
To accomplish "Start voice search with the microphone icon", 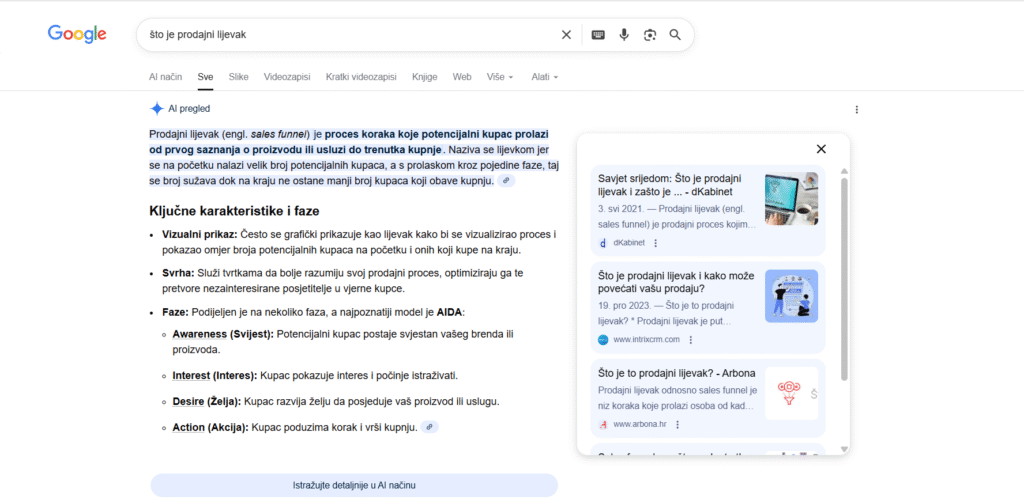I will click(624, 35).
